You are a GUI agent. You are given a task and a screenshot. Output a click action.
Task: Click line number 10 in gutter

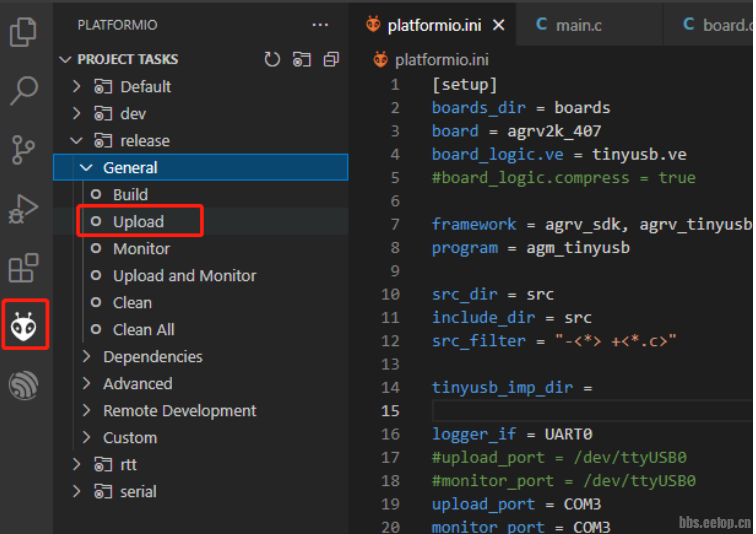[x=391, y=294]
